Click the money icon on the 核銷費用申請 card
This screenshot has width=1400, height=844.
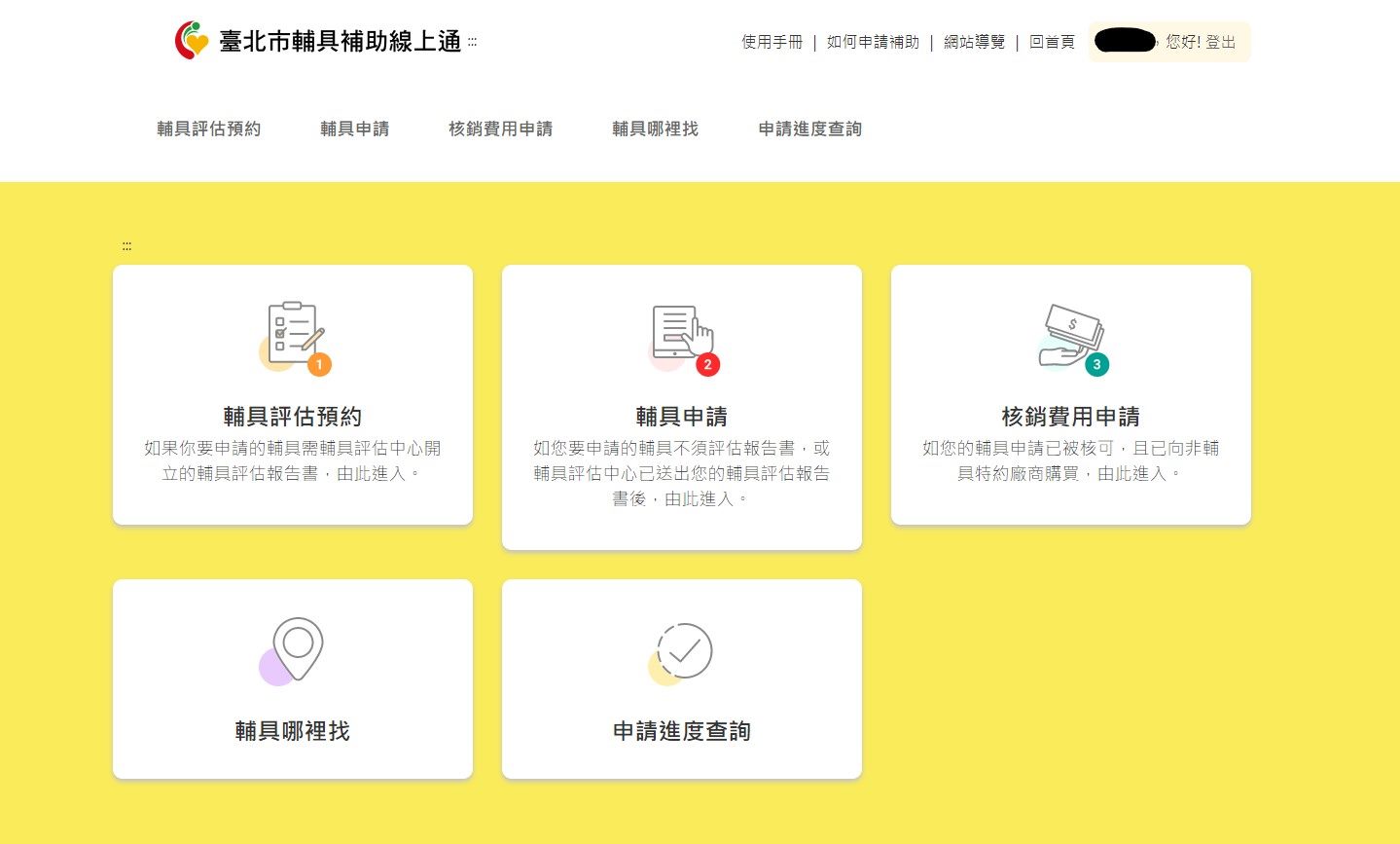coord(1073,334)
